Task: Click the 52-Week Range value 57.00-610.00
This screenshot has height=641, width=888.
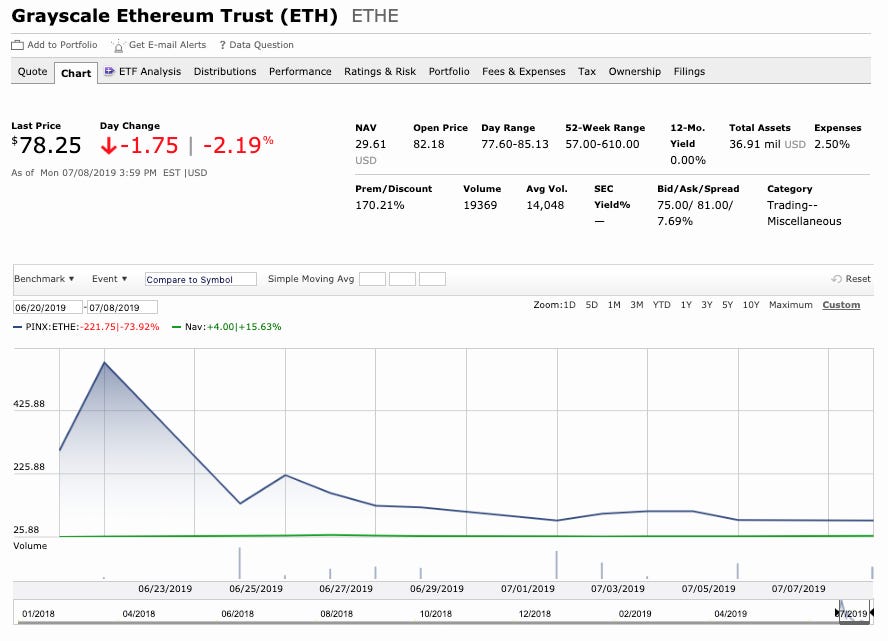Action: tap(602, 144)
